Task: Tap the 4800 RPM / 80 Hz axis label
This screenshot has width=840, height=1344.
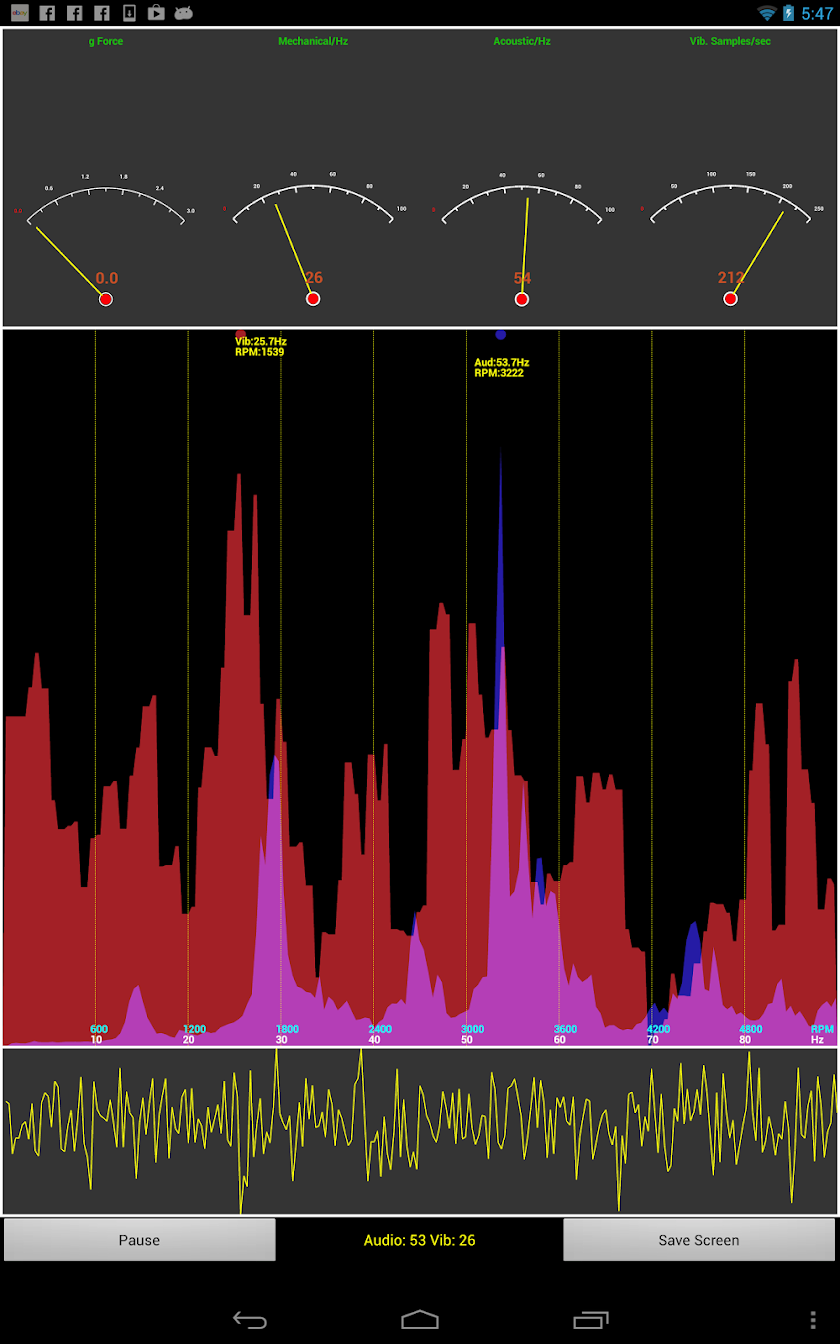Action: (x=750, y=1034)
